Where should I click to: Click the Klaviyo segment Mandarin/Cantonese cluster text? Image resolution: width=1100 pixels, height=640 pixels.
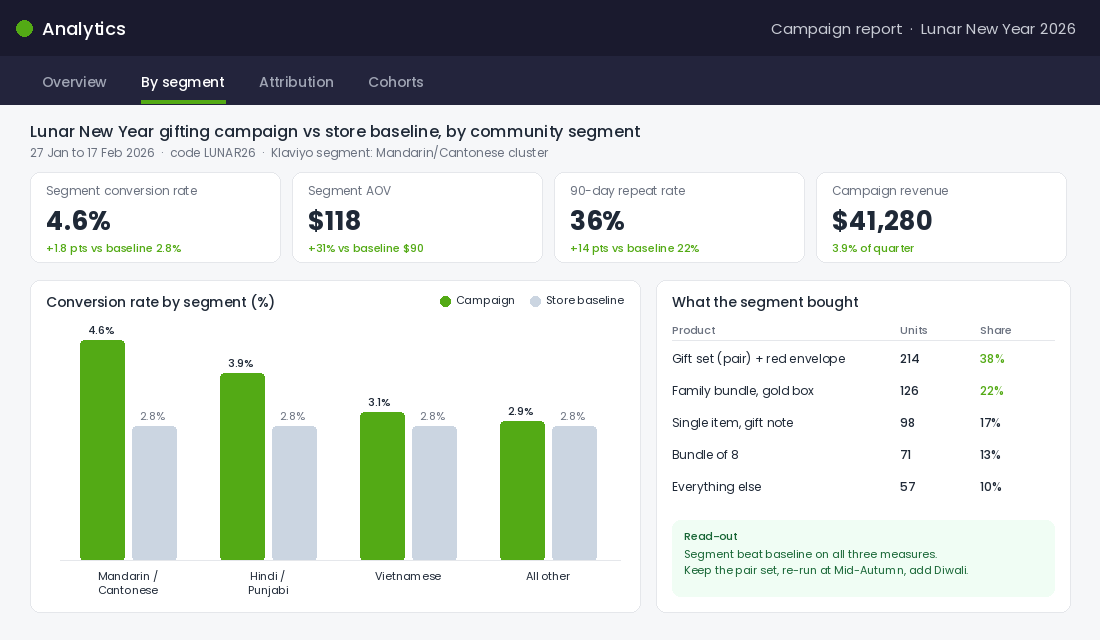click(x=410, y=153)
